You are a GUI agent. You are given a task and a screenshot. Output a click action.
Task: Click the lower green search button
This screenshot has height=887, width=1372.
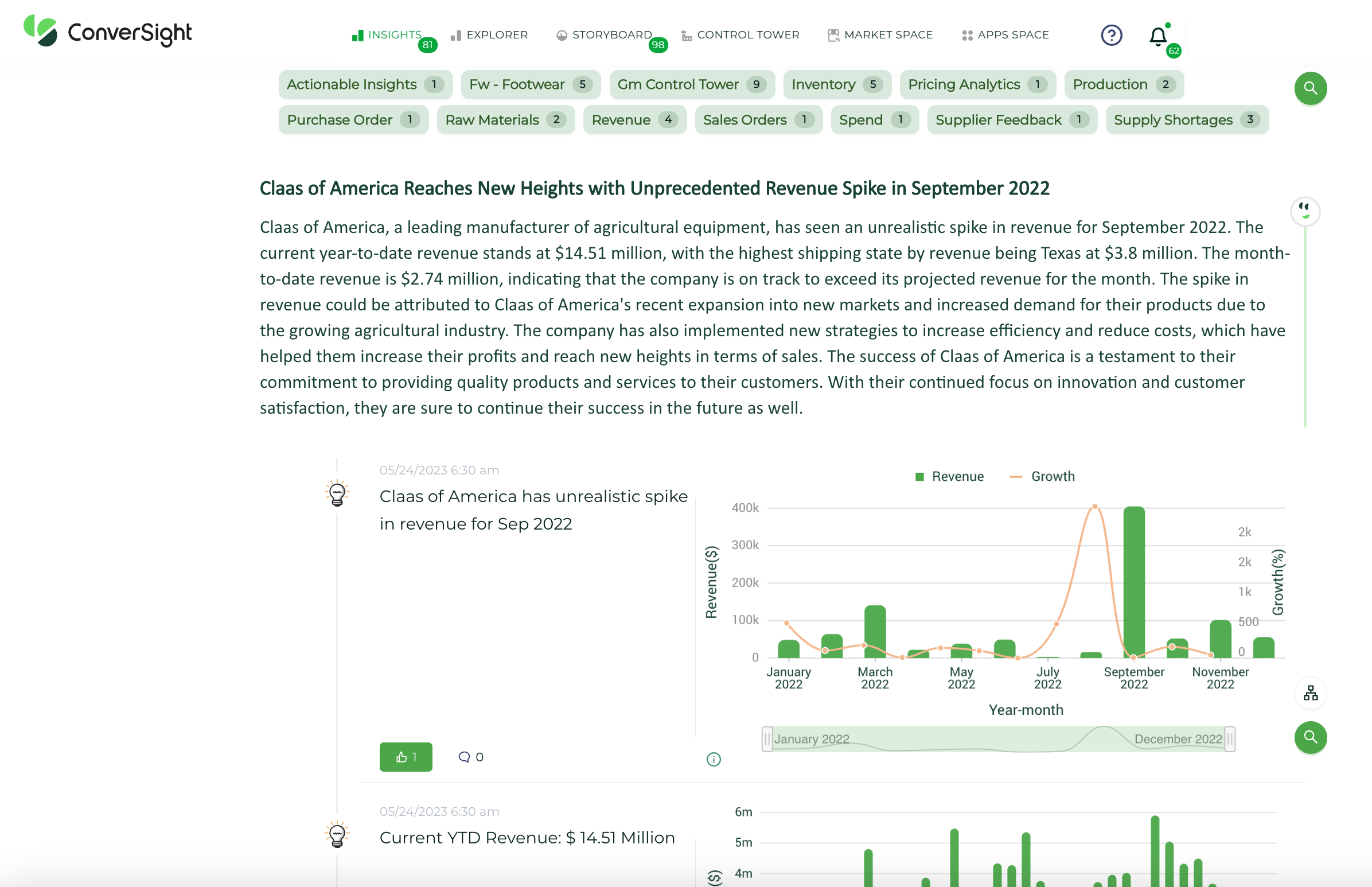(1311, 737)
